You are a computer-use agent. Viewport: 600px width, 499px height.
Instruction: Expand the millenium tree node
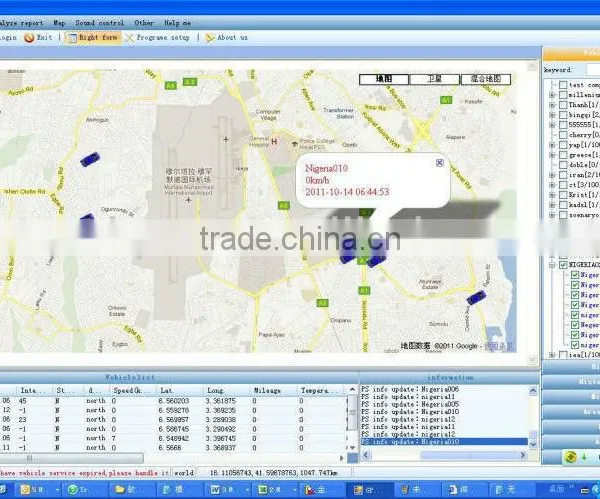552,95
